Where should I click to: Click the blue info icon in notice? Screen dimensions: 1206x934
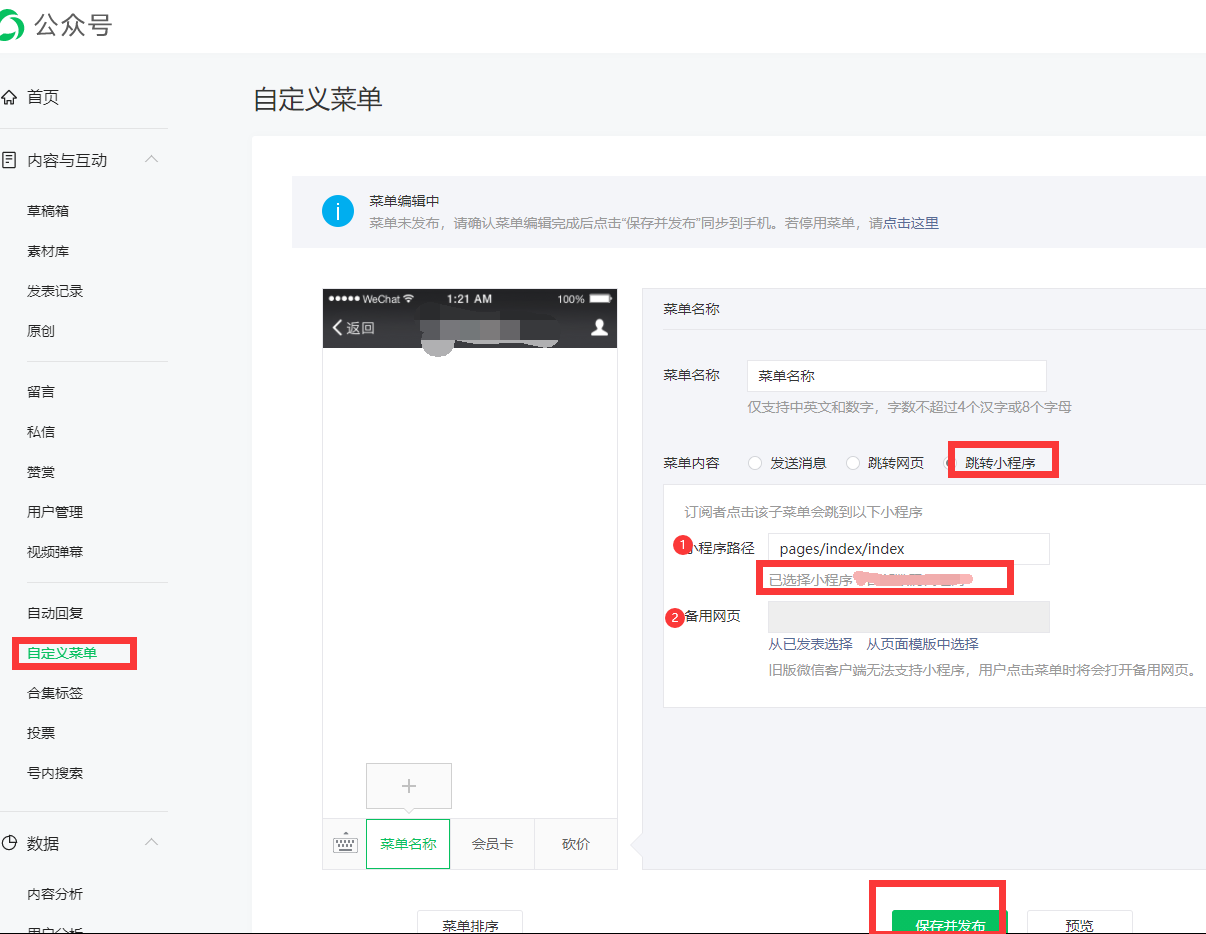338,211
